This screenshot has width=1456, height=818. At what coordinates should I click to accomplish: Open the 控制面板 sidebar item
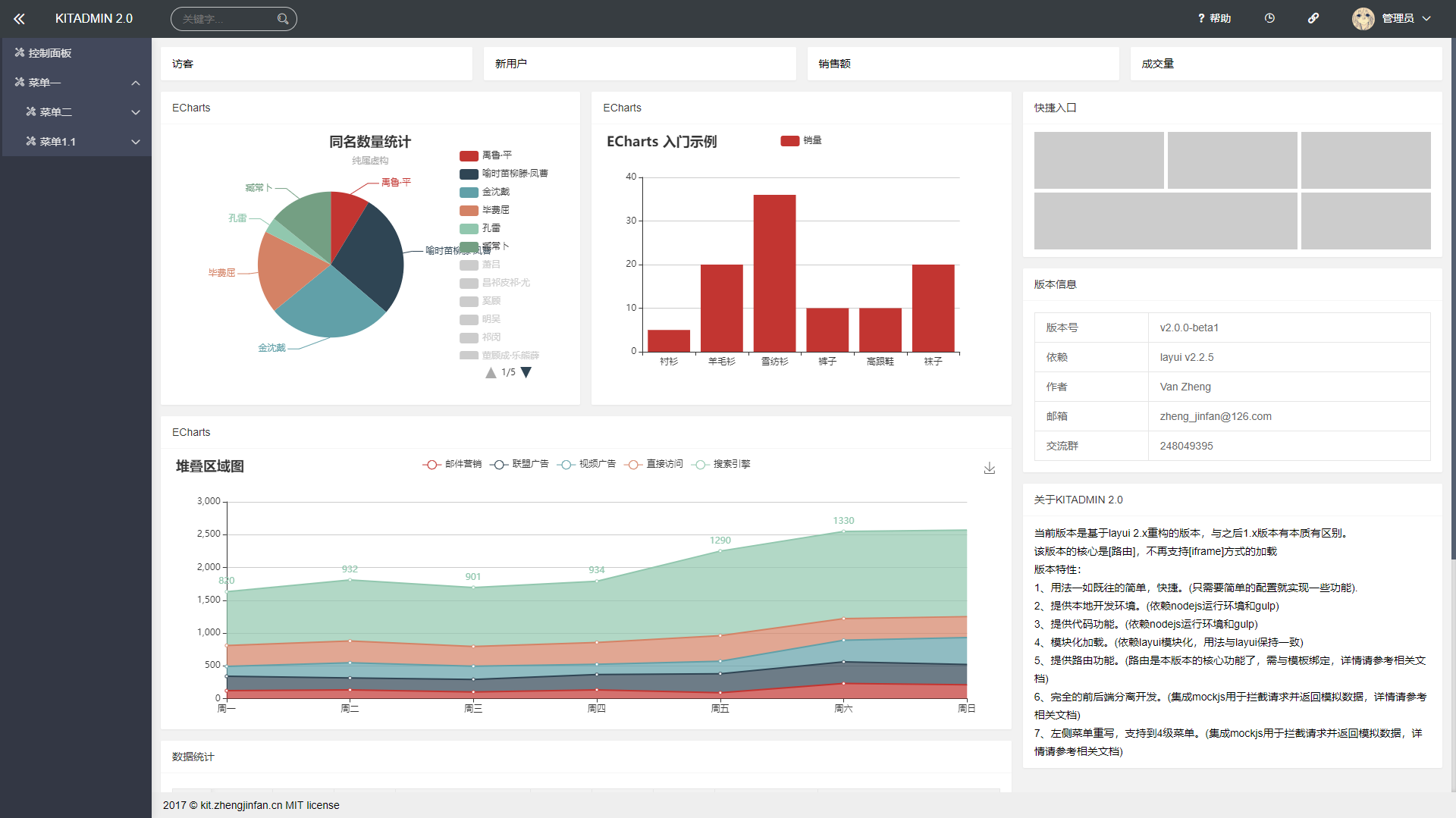pyautogui.click(x=76, y=52)
